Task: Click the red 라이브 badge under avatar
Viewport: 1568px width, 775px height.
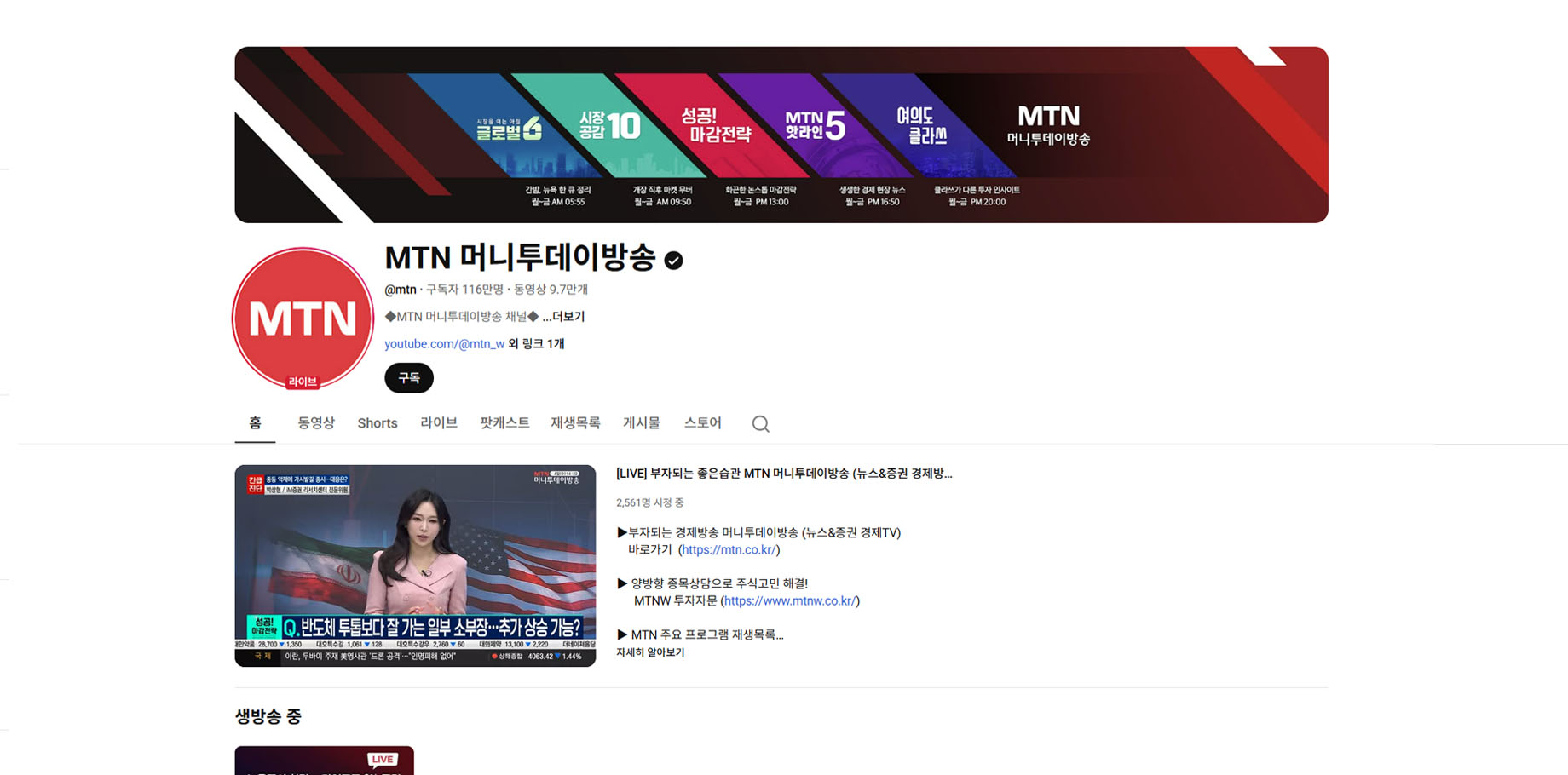Action: coord(303,382)
